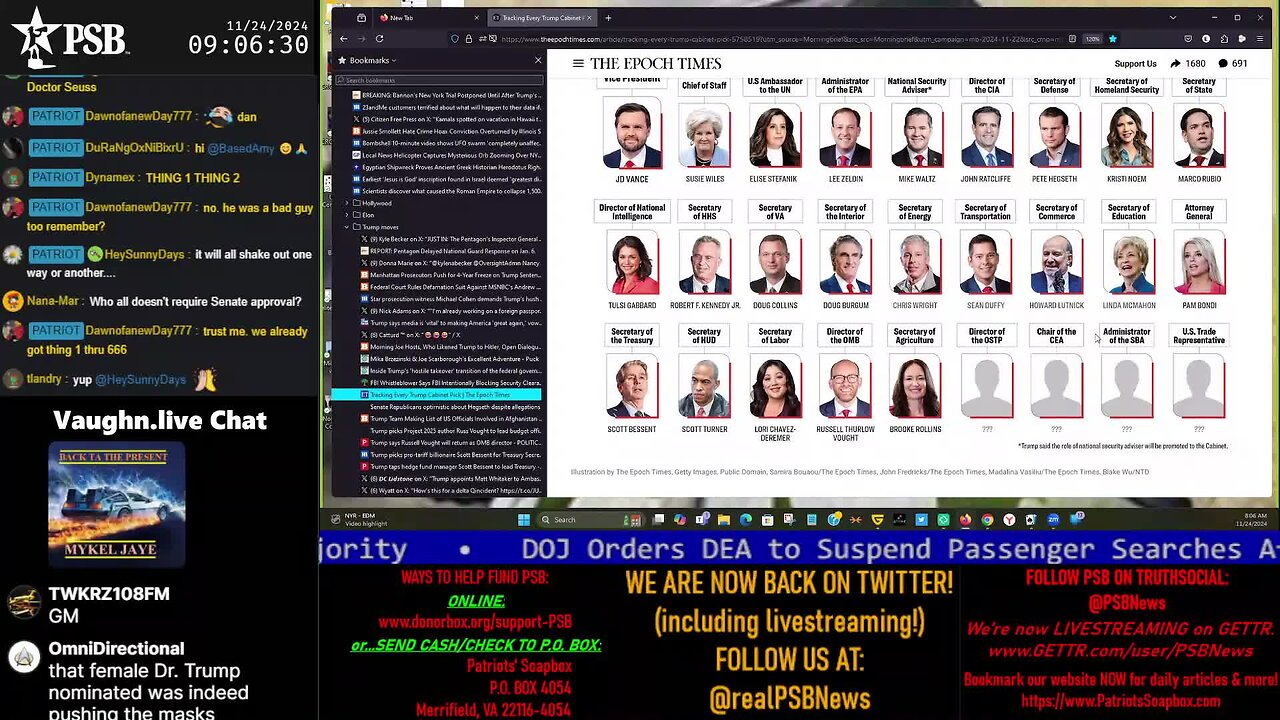Viewport: 1280px width, 720px height.
Task: Click the 120% zoom indicator in address bar
Action: pyautogui.click(x=1092, y=39)
